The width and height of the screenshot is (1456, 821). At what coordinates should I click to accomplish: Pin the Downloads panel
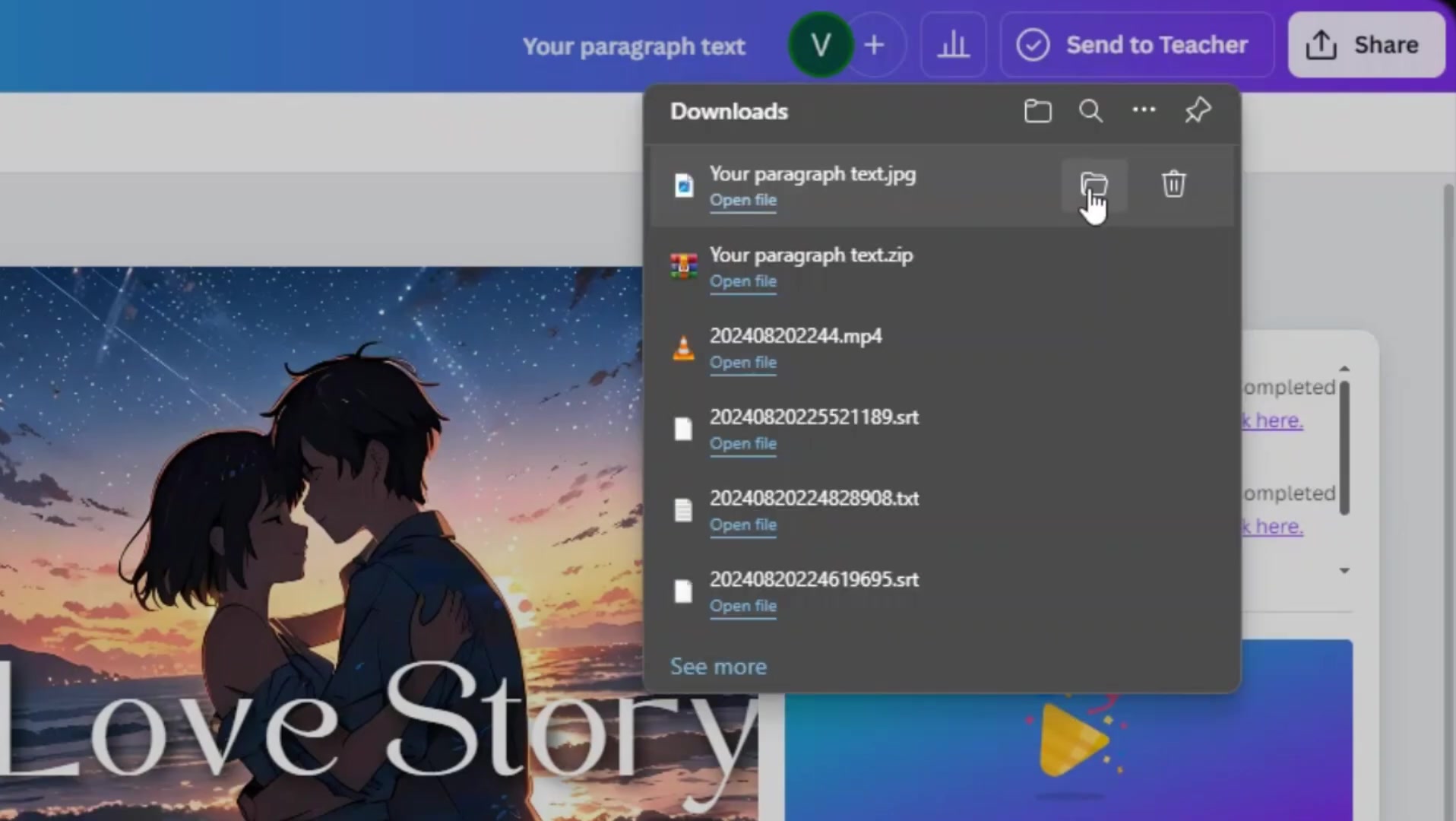point(1198,110)
